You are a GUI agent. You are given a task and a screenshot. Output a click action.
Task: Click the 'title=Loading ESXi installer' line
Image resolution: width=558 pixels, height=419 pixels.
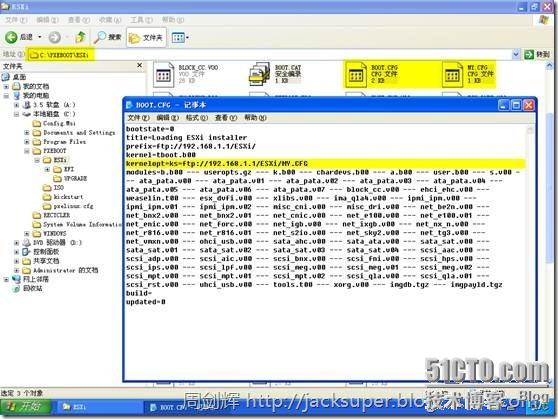click(186, 137)
